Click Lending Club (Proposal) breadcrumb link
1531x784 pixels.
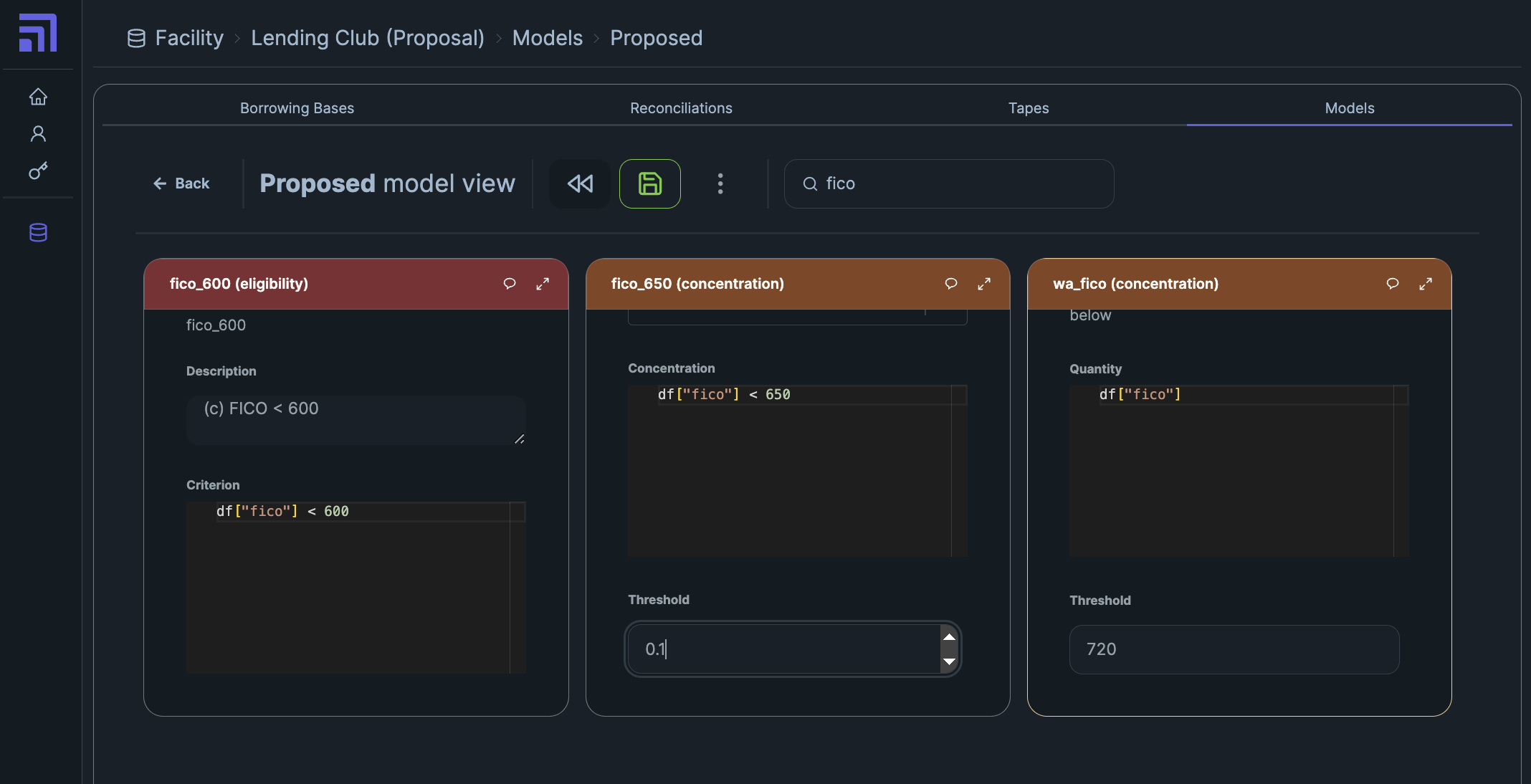[x=368, y=38]
